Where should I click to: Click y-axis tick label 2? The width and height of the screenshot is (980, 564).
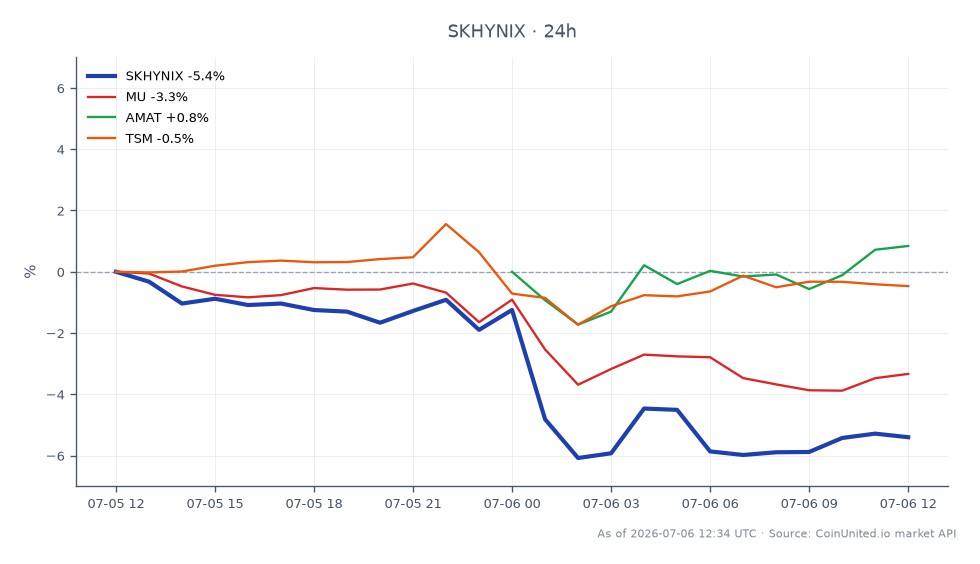click(61, 211)
